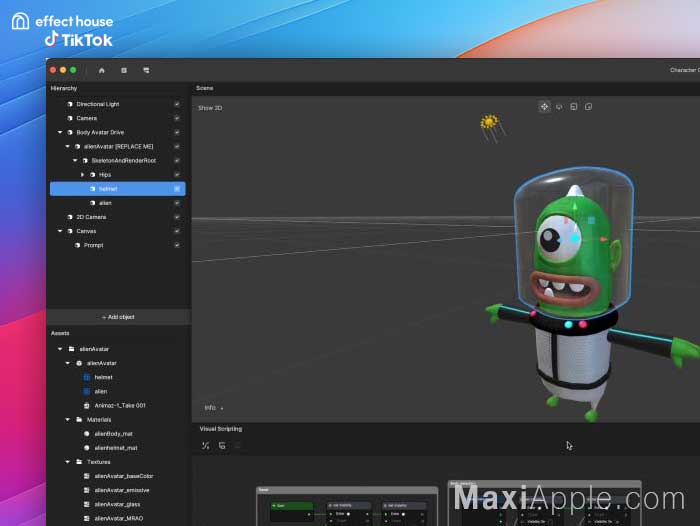Viewport: 700px width, 526px height.
Task: Click the alien mesh icon in Assets
Action: tap(87, 391)
